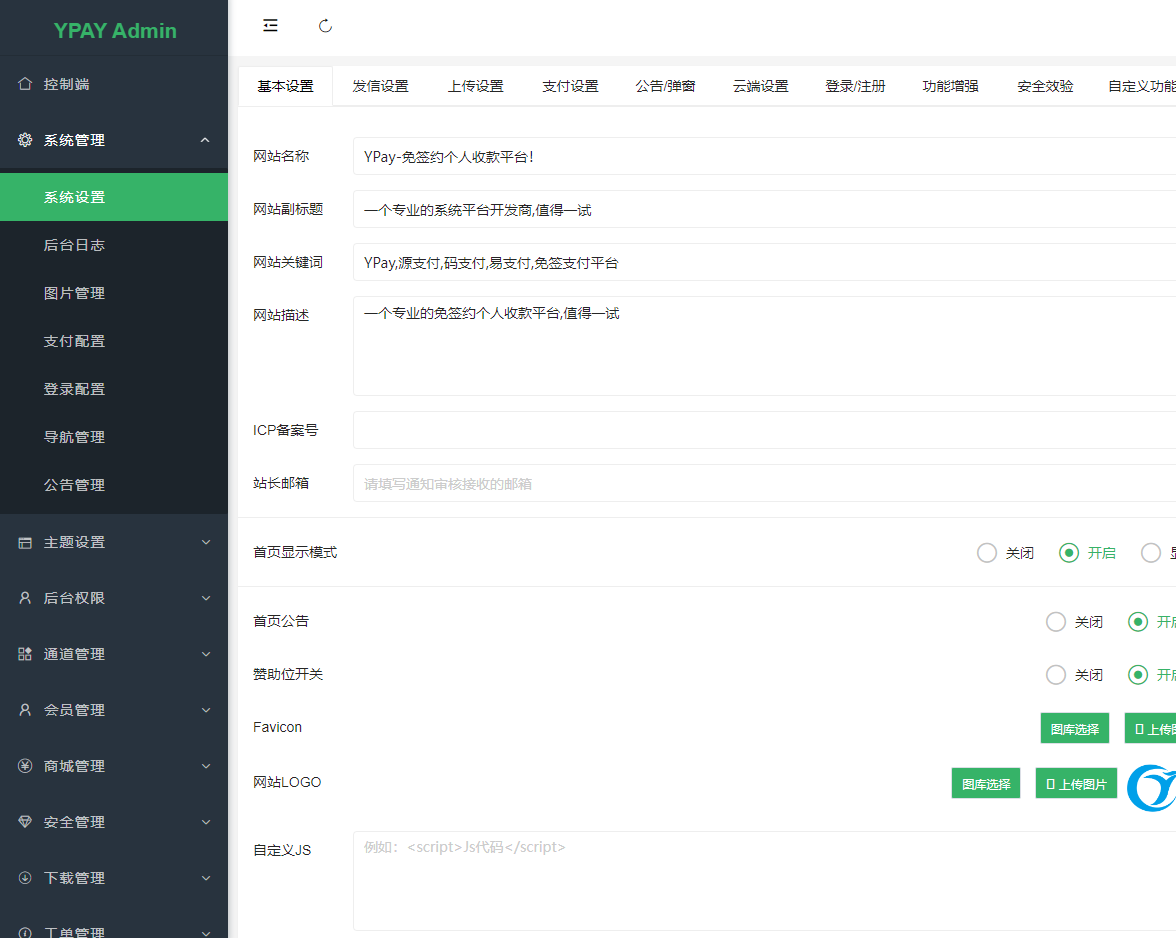Click the YPAY Admin logo

click(115, 31)
